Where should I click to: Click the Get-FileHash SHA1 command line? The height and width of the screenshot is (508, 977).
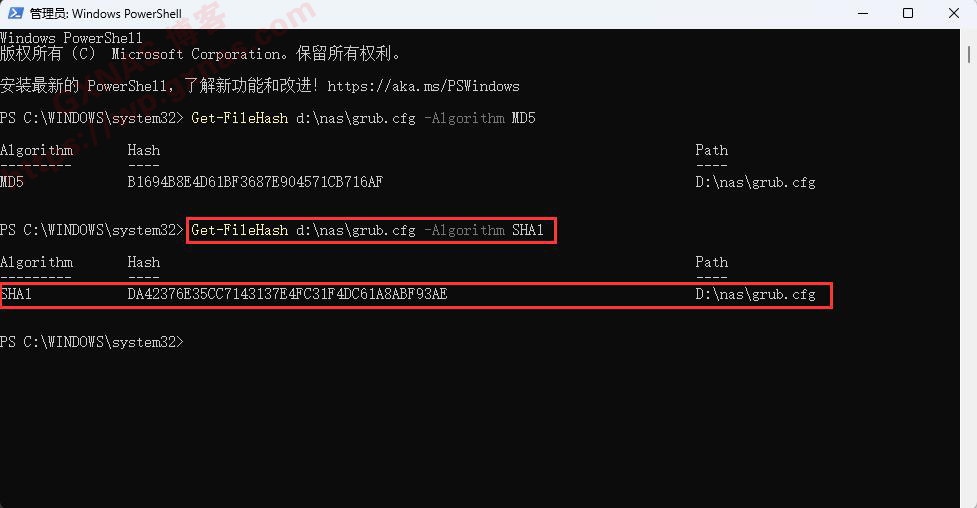coord(367,230)
